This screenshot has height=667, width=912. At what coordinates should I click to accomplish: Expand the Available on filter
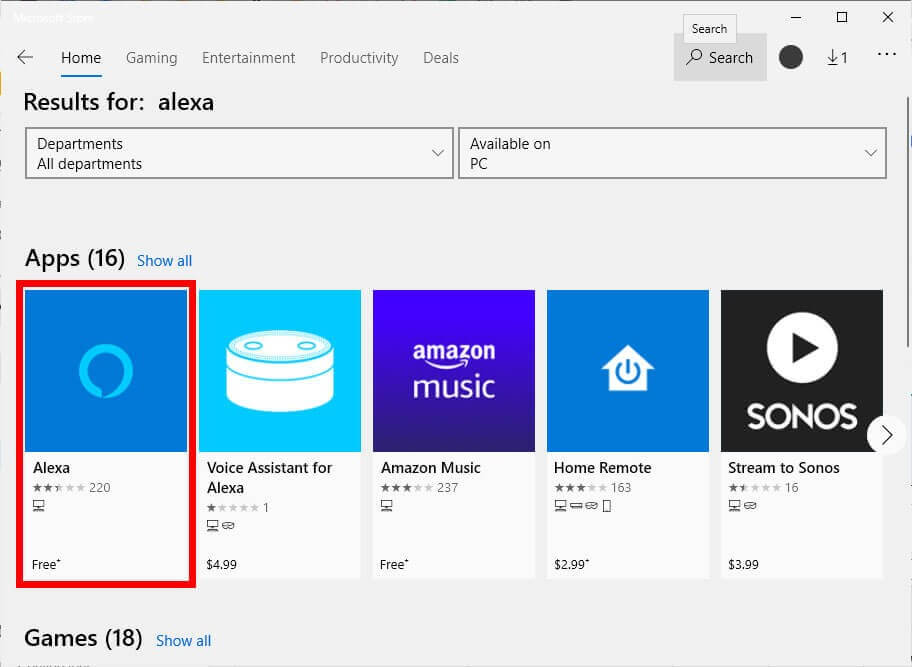[x=671, y=153]
